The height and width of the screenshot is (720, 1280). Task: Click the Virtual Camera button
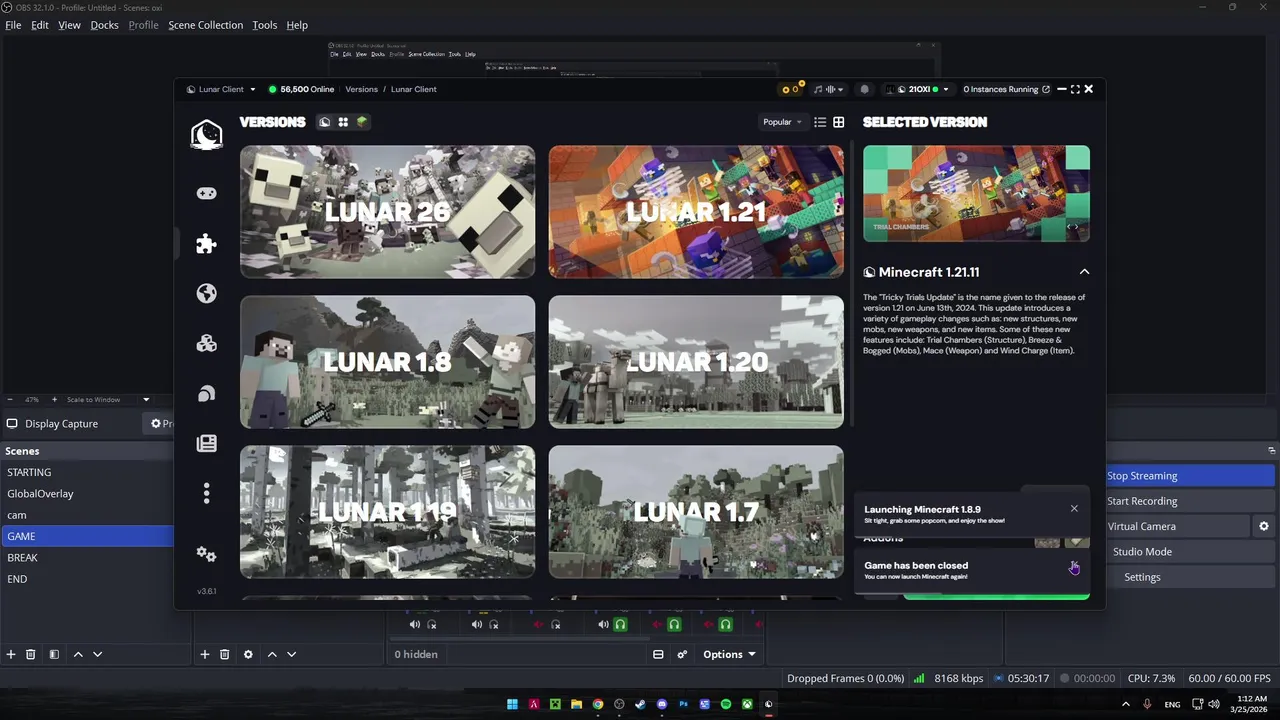[x=1177, y=526]
